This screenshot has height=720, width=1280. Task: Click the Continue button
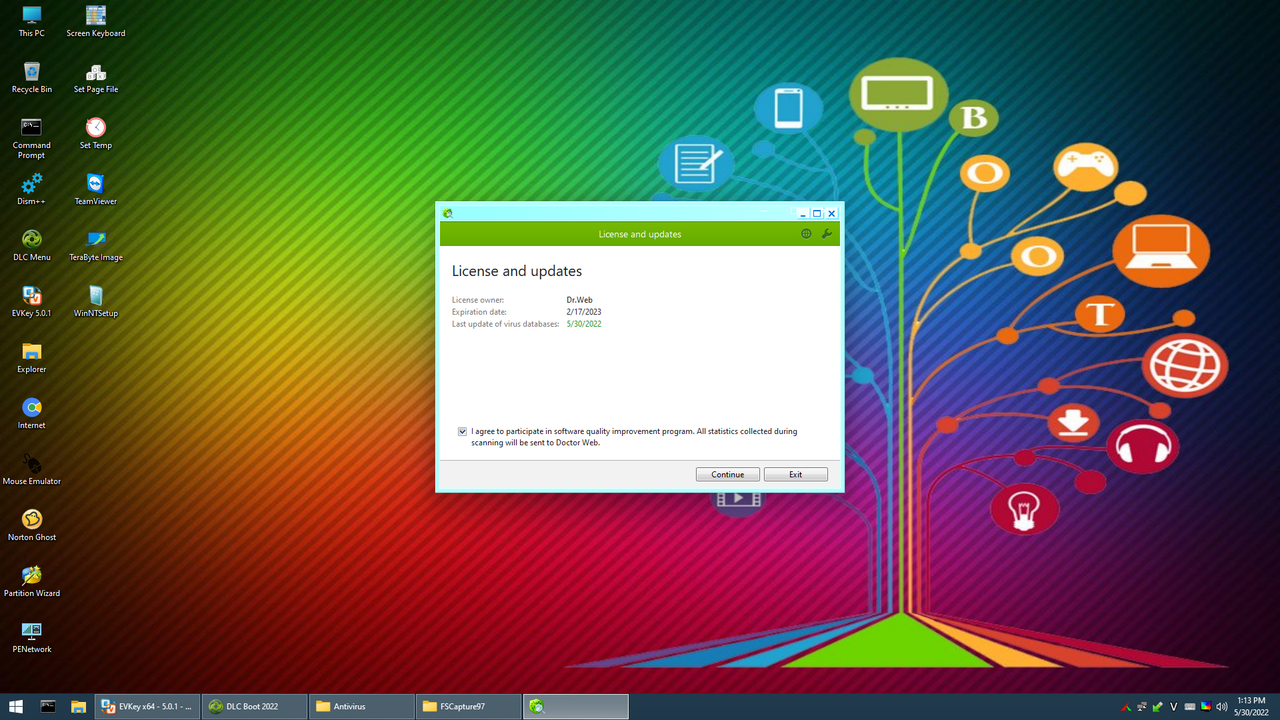click(728, 474)
